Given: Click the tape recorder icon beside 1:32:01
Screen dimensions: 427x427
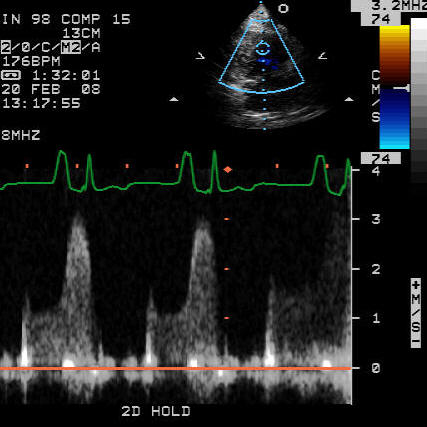Looking at the screenshot, I should point(11,75).
